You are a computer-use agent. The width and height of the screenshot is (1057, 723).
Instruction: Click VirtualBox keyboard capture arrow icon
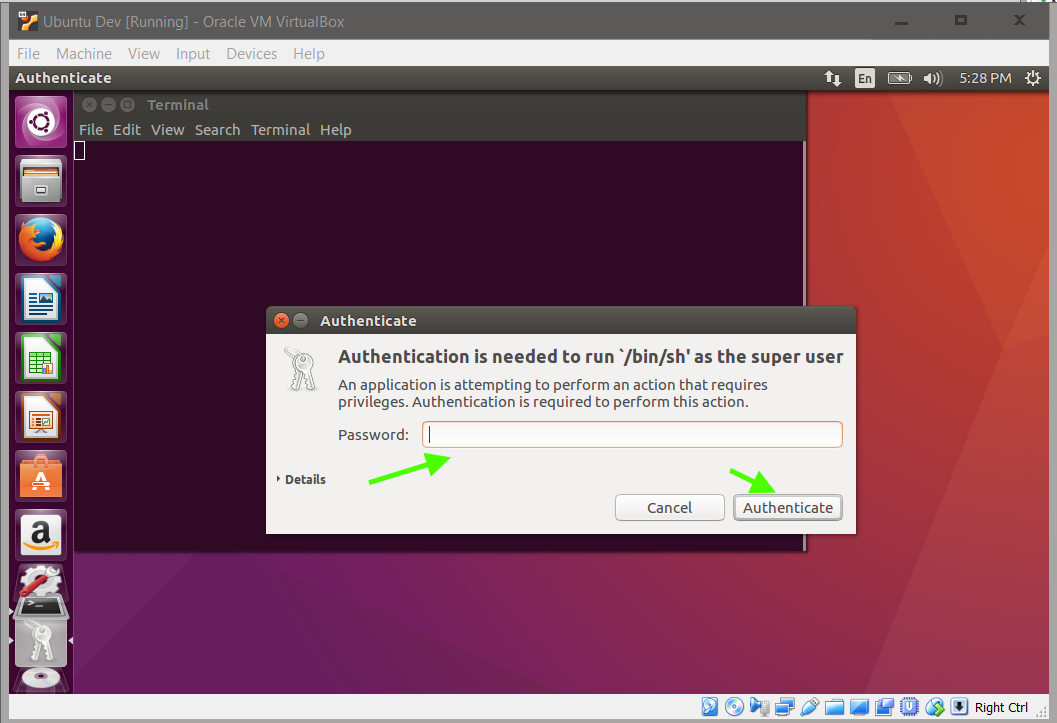pos(959,706)
